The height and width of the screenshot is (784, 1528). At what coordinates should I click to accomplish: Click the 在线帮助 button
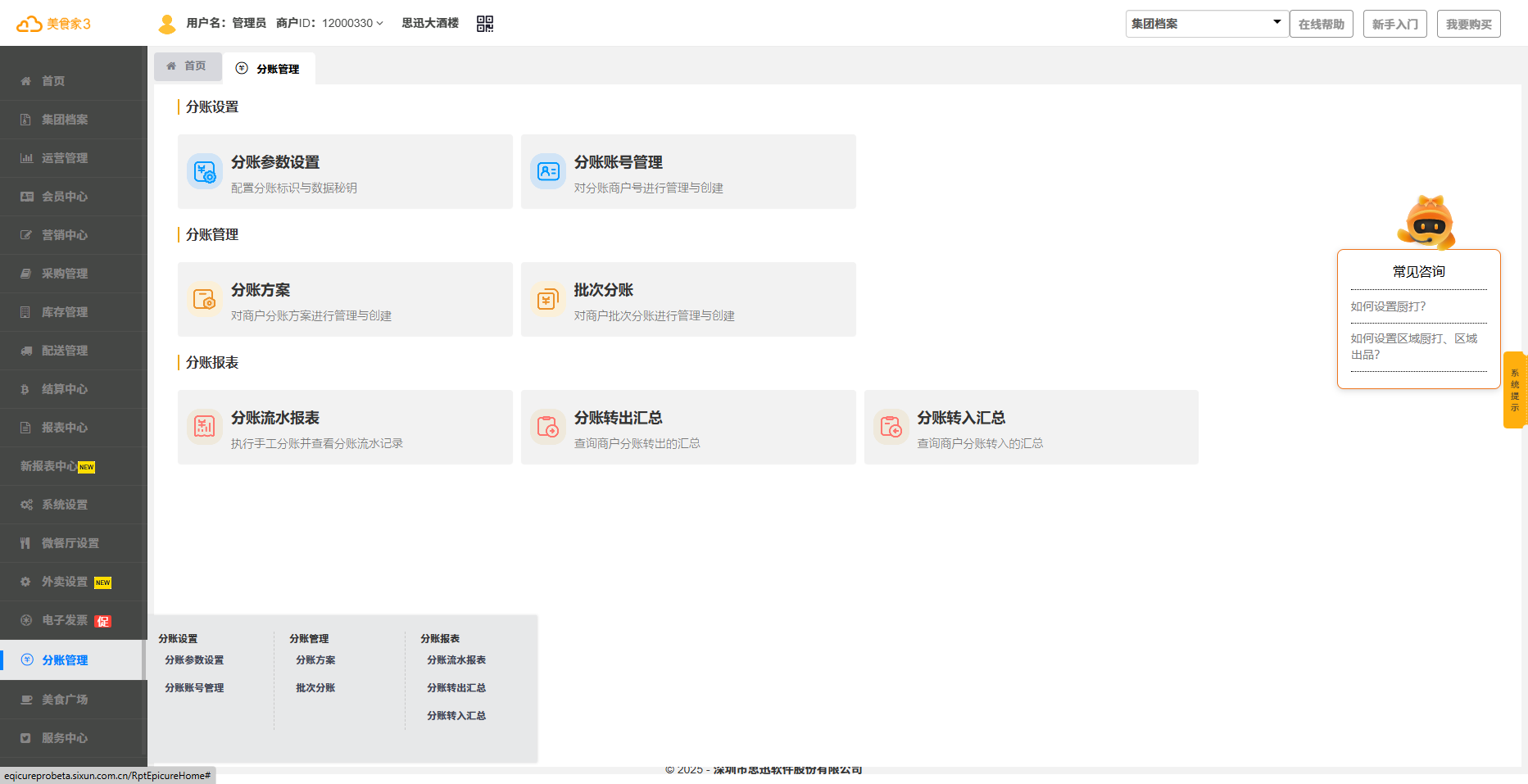pyautogui.click(x=1321, y=24)
